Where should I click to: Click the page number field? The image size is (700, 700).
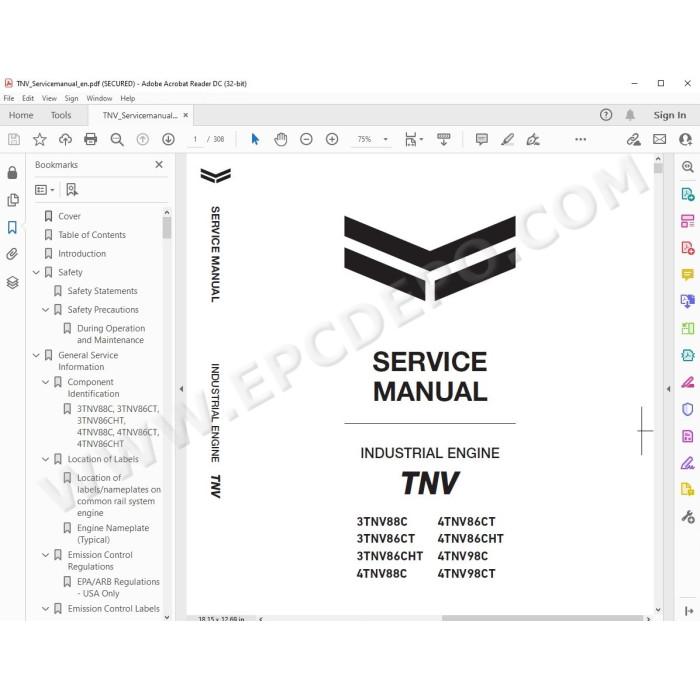tap(195, 139)
